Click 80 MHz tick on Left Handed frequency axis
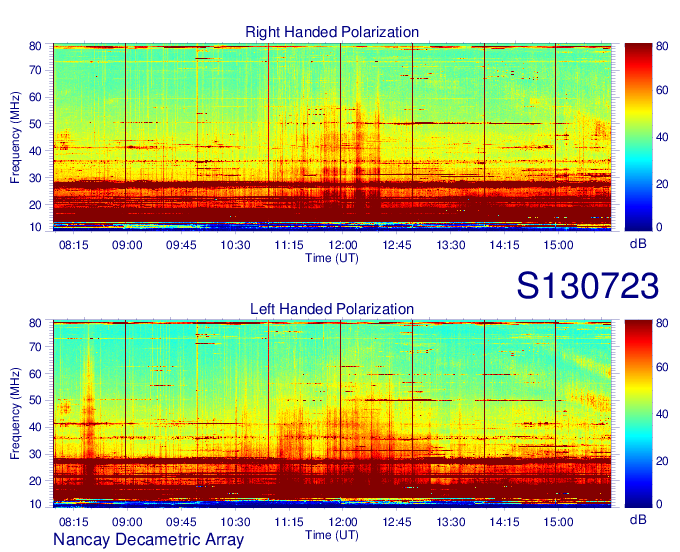680x552 pixels. click(35, 323)
